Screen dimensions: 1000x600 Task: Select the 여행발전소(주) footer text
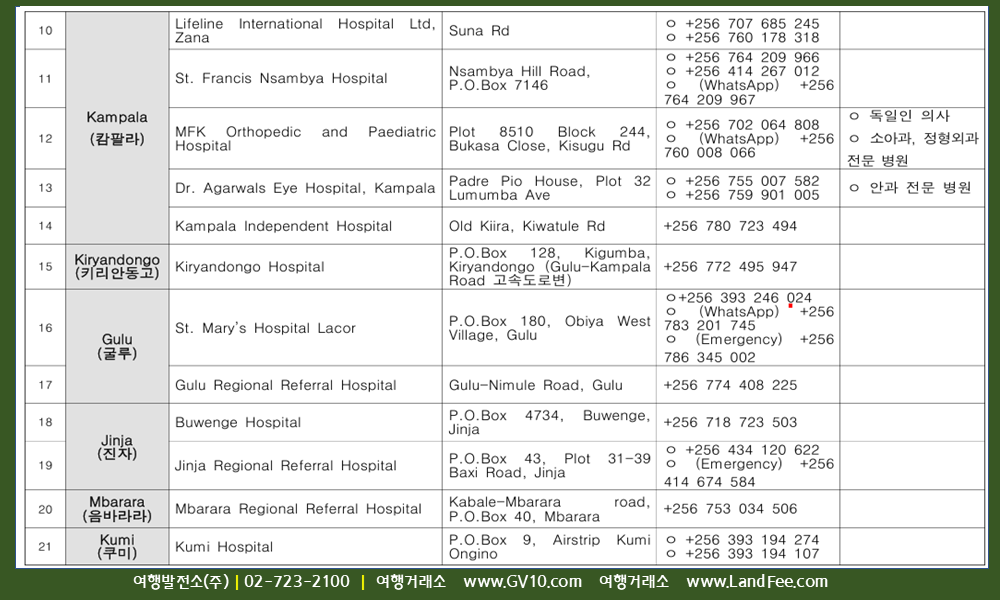180,582
